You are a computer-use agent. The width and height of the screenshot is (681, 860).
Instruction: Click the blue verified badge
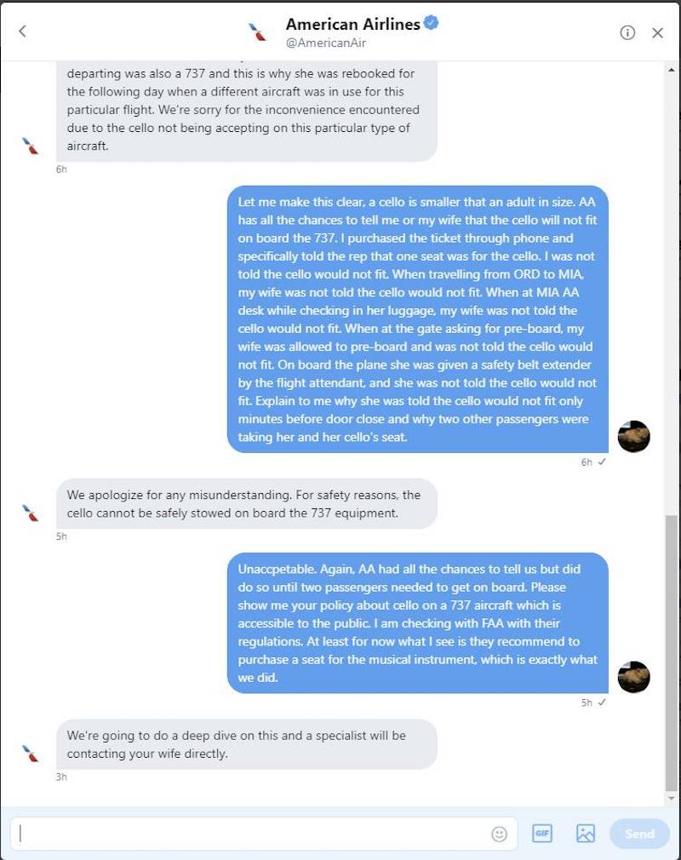pyautogui.click(x=431, y=22)
